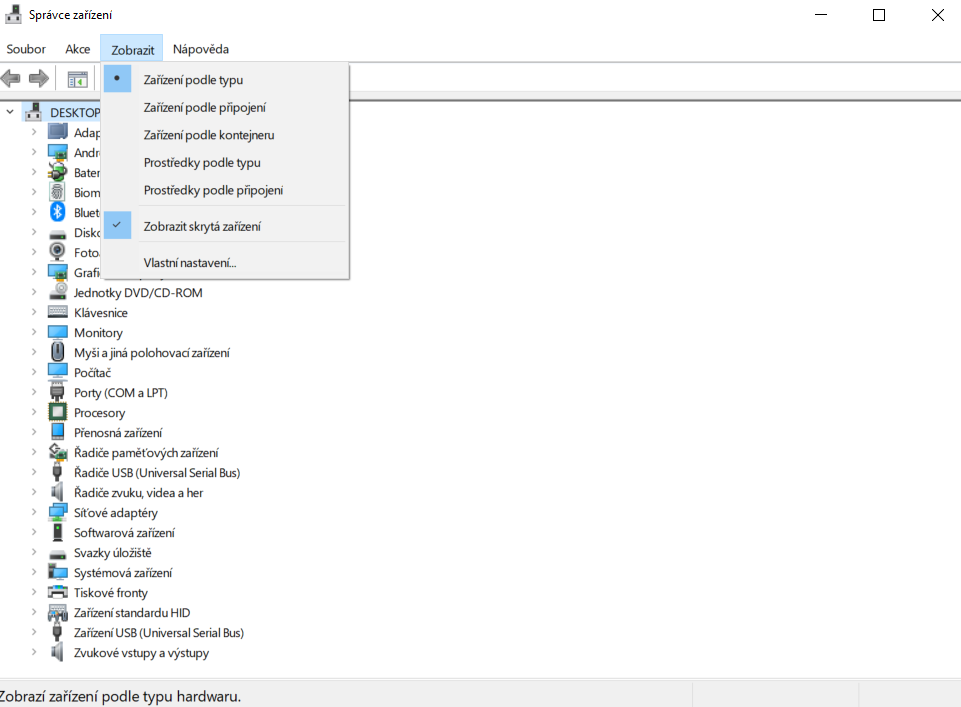Click the Jednotky DVD/CD-ROM drive icon
This screenshot has height=707, width=961.
[58, 292]
